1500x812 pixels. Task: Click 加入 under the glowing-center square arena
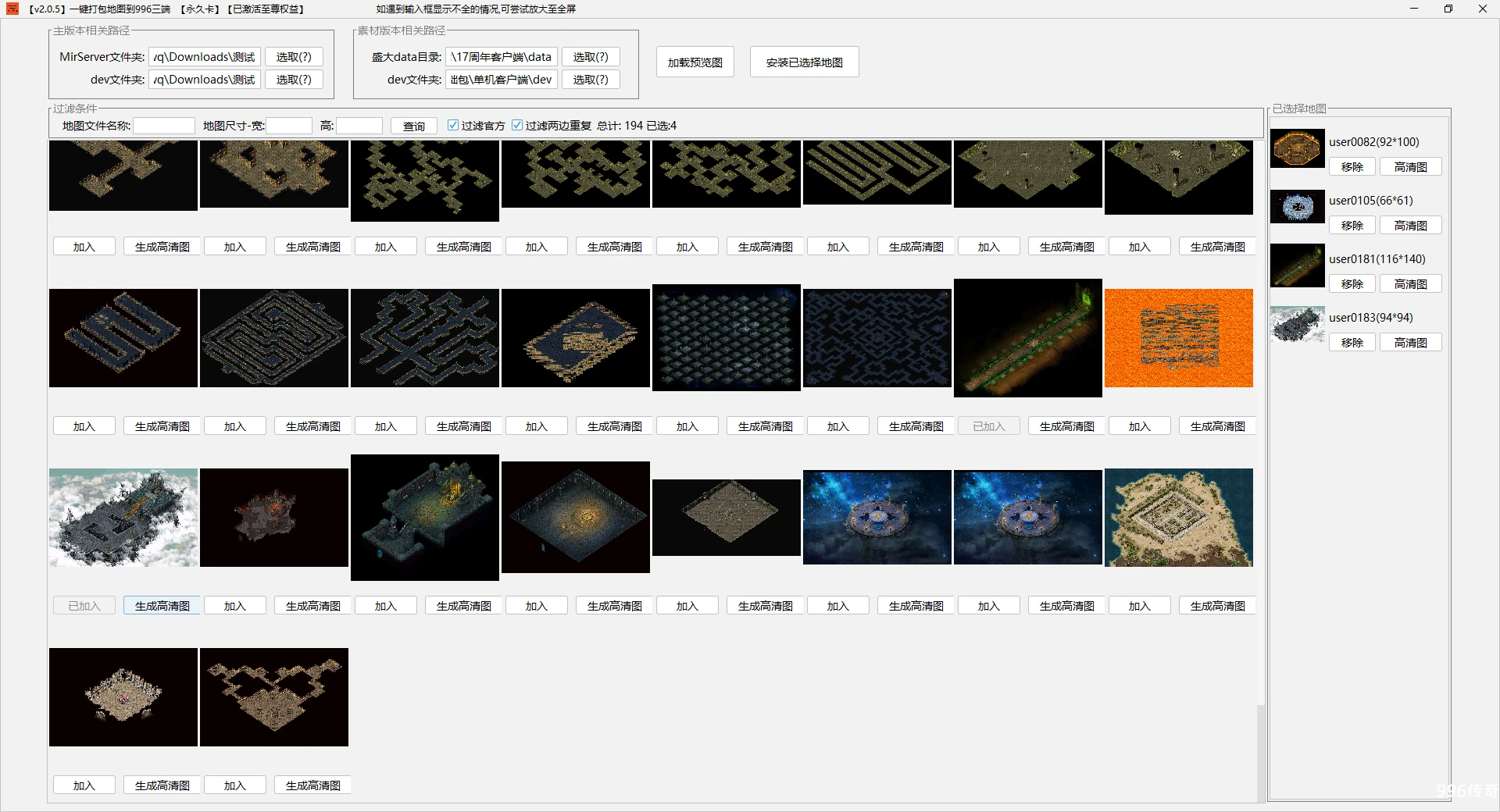click(537, 606)
